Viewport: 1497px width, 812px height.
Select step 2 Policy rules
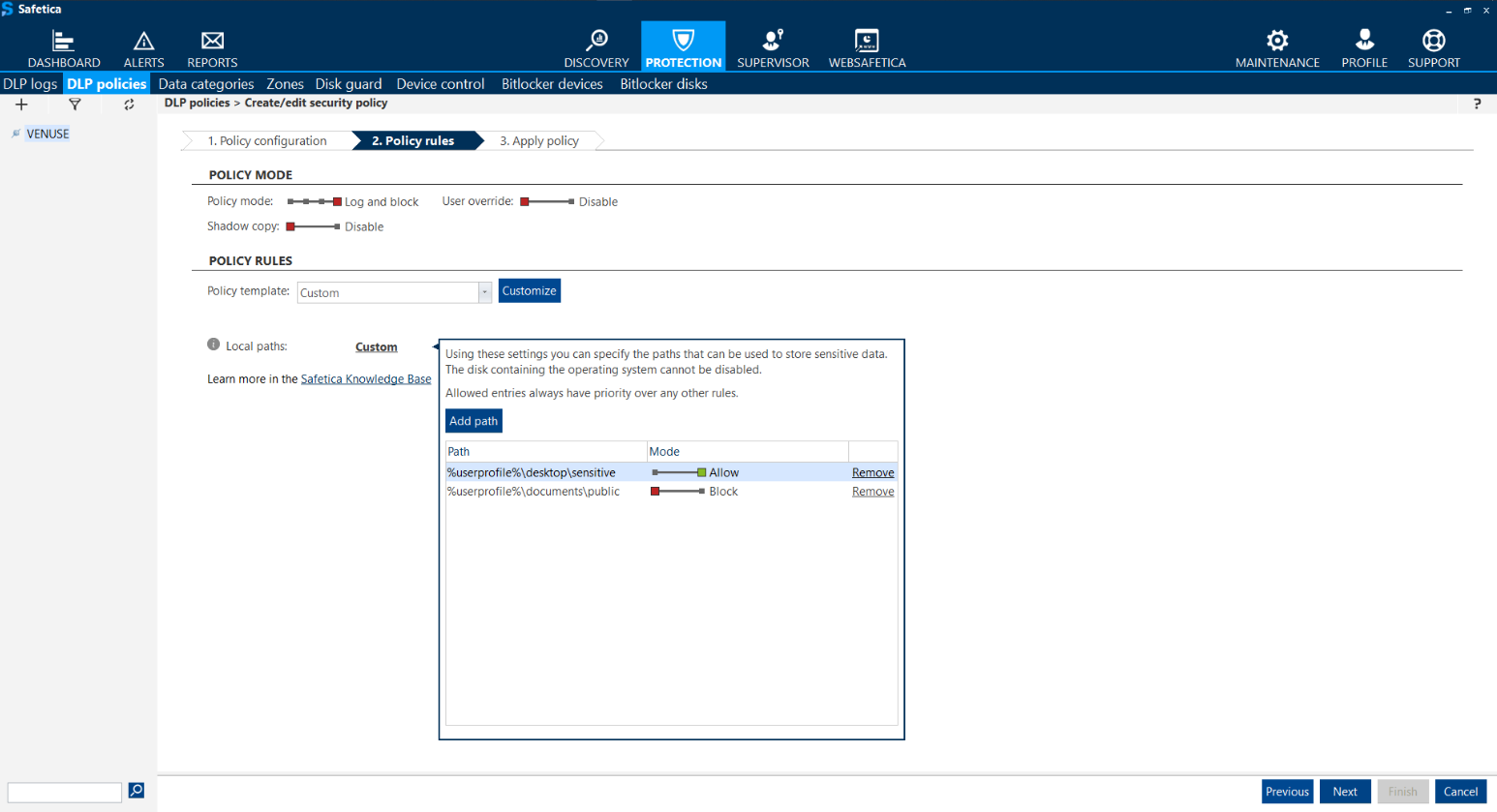(417, 141)
